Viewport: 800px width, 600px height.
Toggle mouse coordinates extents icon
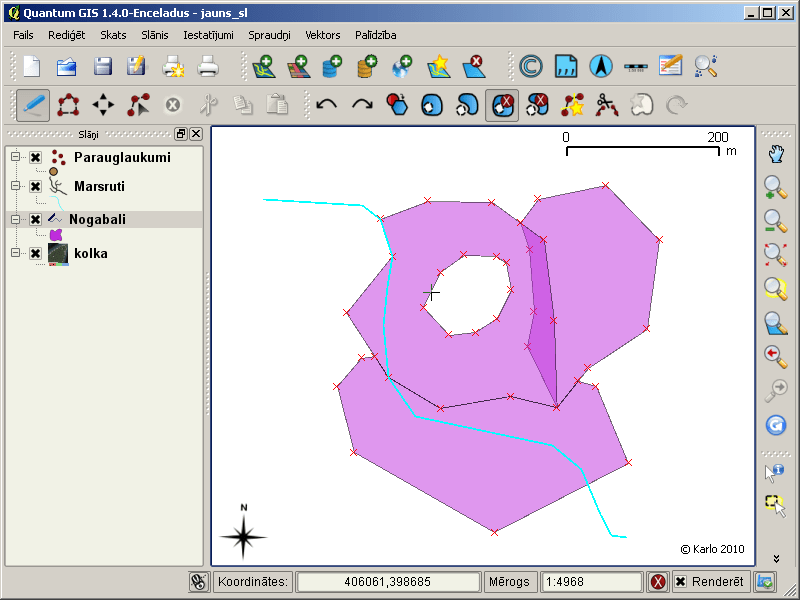pos(198,582)
